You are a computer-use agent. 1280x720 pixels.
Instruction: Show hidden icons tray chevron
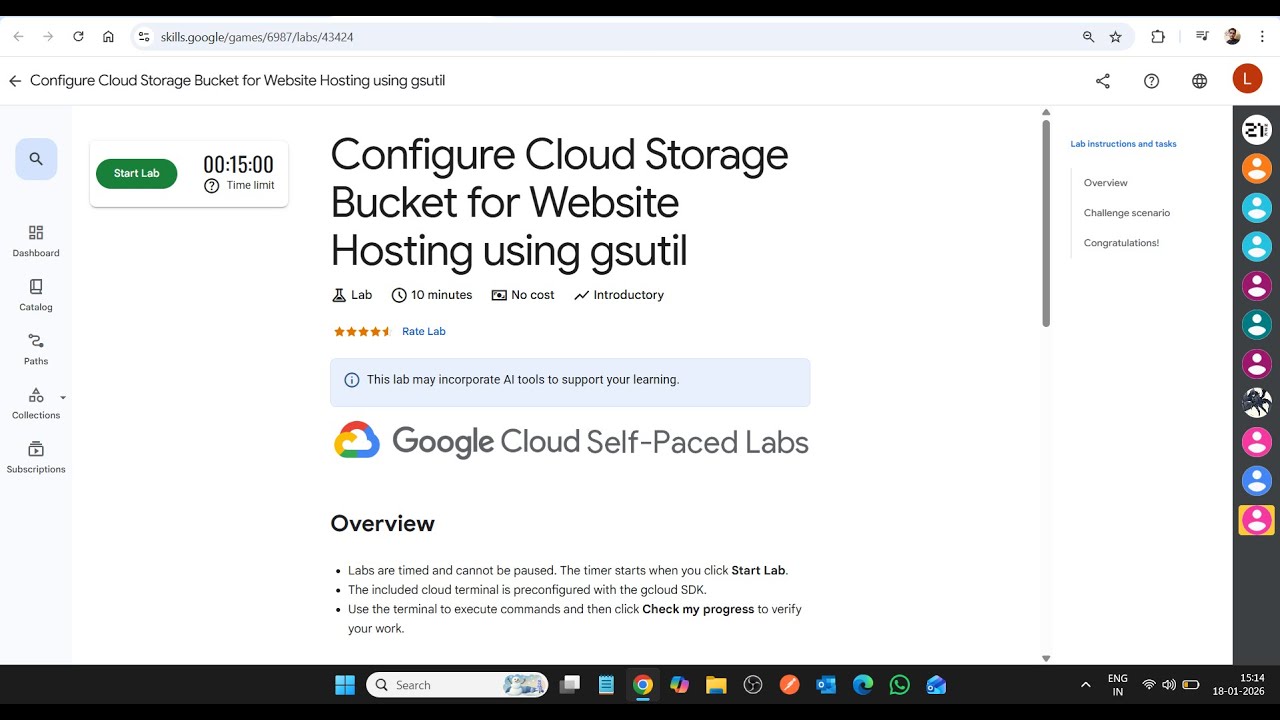pos(1086,685)
